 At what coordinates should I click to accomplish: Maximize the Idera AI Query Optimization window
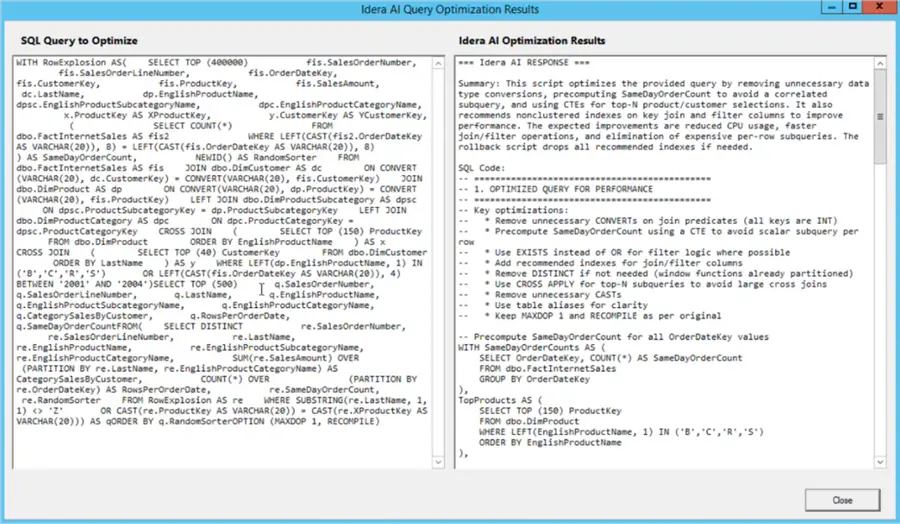(853, 7)
